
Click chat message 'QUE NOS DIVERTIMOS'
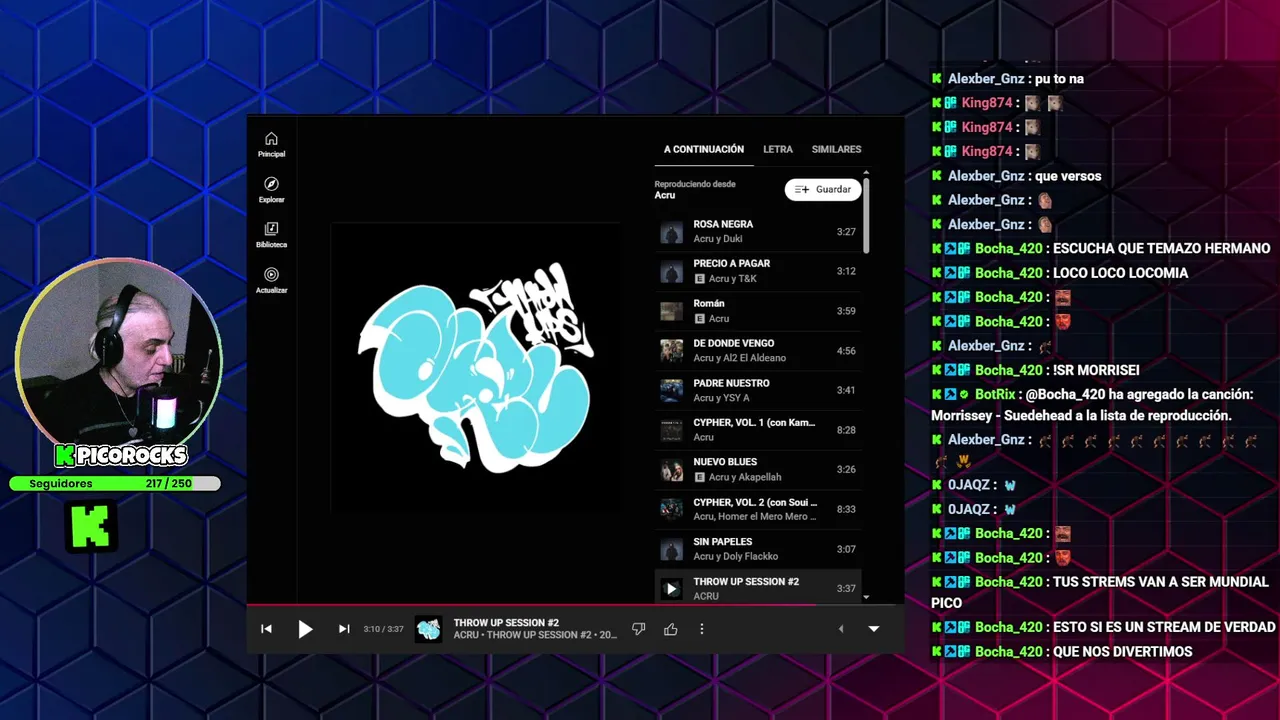click(1123, 652)
